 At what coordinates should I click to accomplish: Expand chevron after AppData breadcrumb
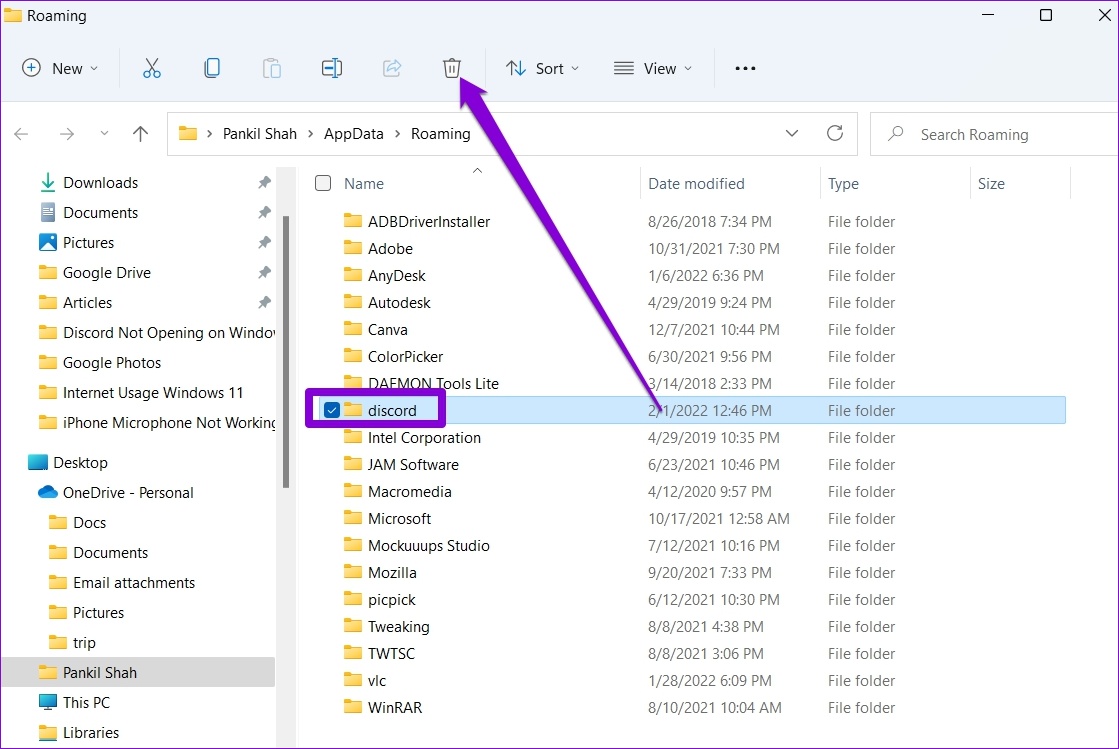pos(398,133)
